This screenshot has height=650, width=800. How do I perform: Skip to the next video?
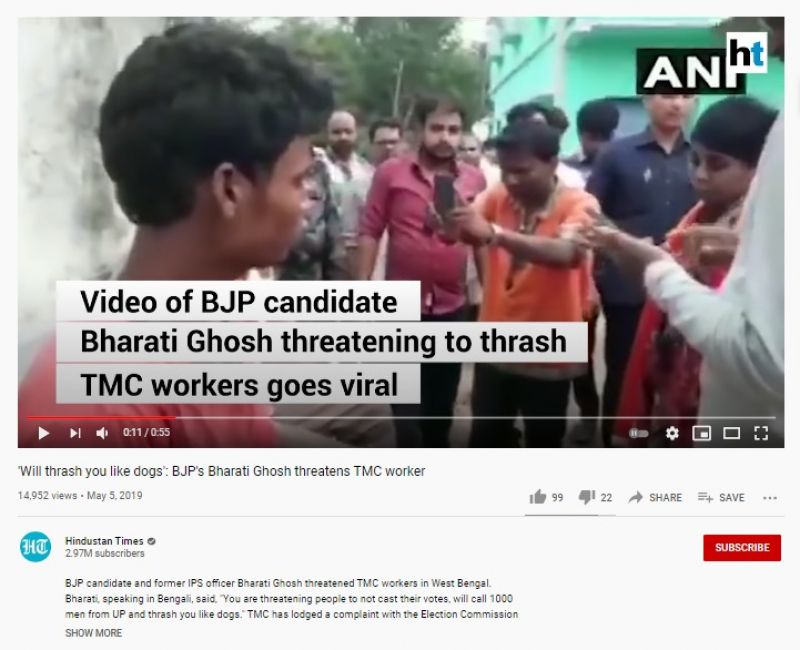click(75, 433)
